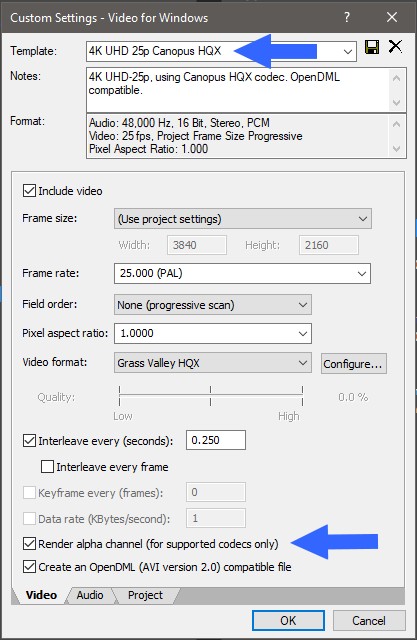
Task: Delete the template with the X icon
Action: pos(395,47)
